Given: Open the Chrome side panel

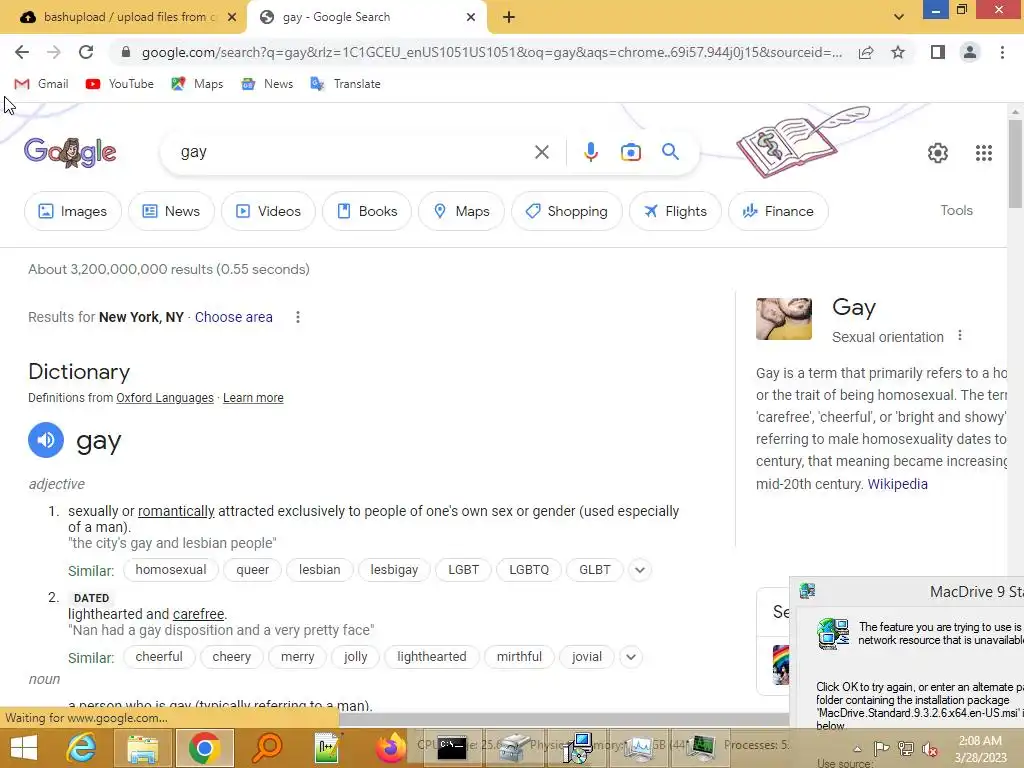Looking at the screenshot, I should pyautogui.click(x=938, y=52).
